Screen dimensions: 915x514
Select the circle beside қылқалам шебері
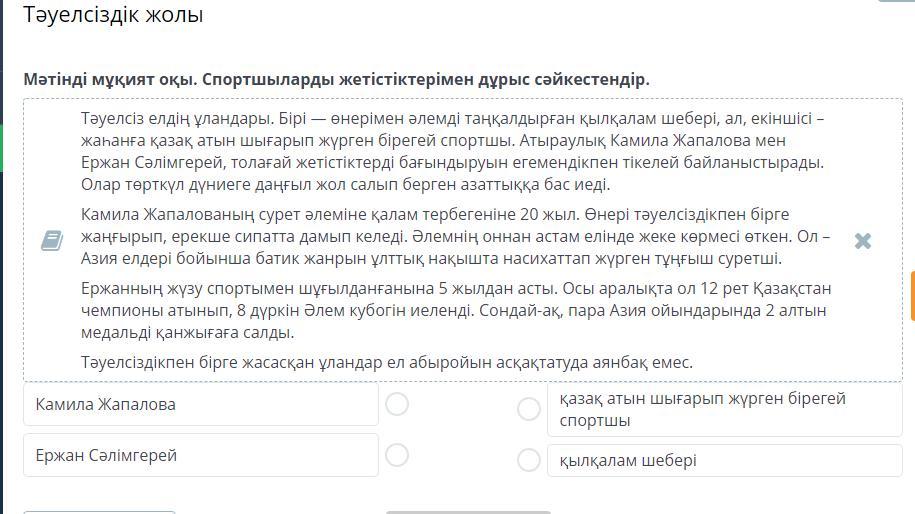[x=529, y=460]
